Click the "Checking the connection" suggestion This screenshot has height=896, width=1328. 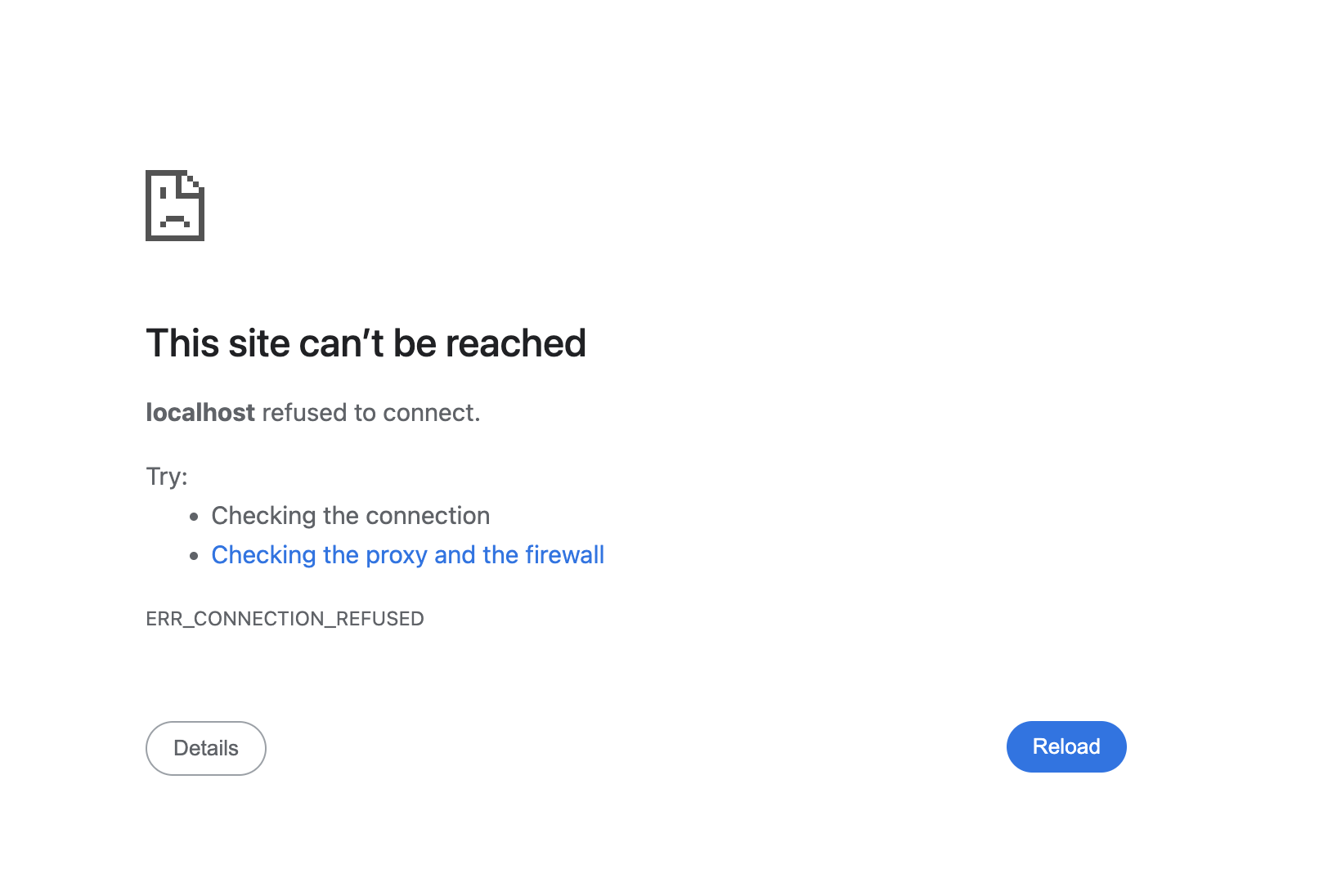point(350,516)
